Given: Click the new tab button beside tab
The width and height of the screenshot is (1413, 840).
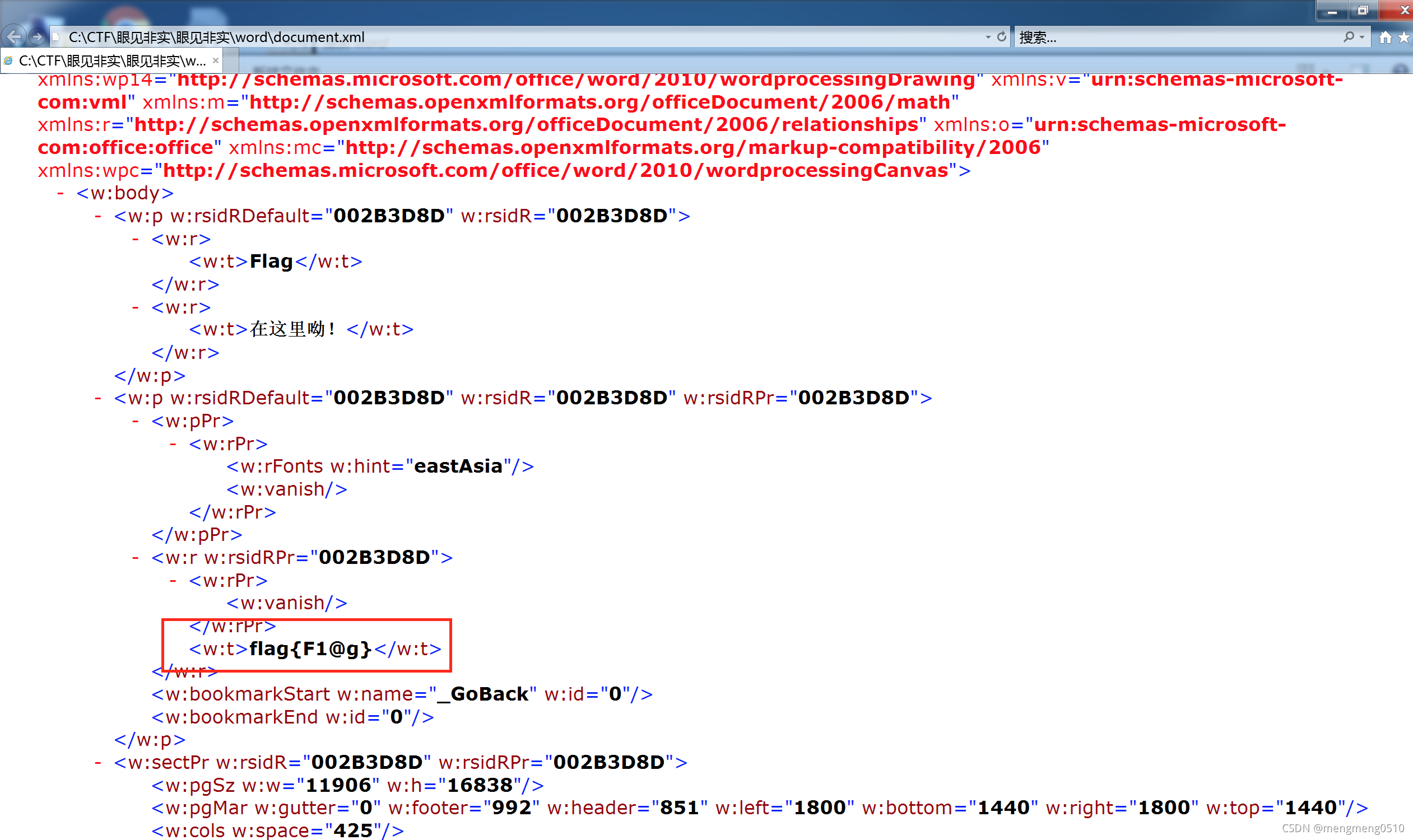Looking at the screenshot, I should [x=231, y=60].
